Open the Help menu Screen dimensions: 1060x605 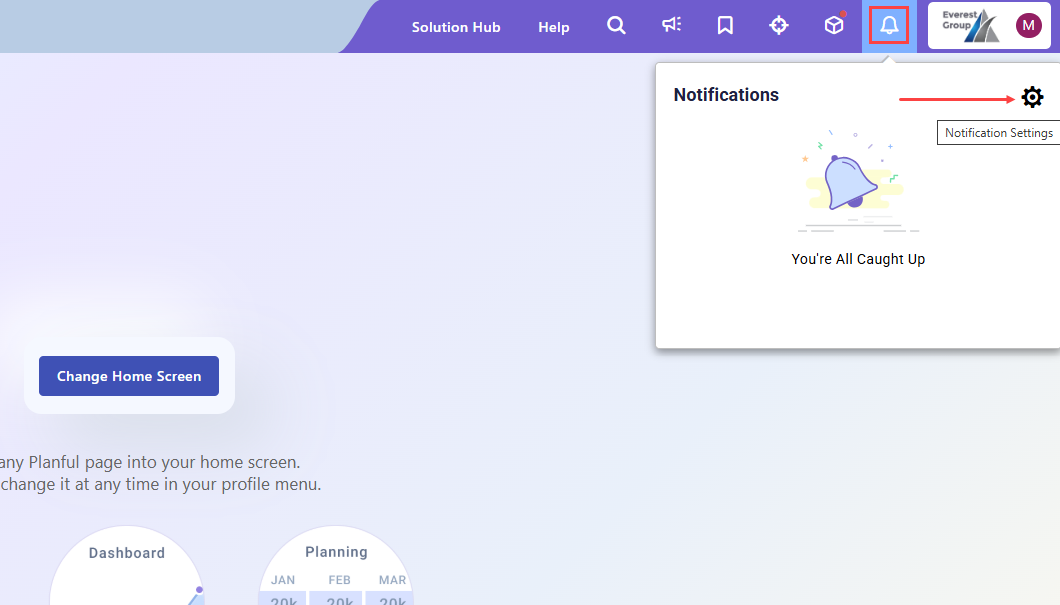coord(554,27)
